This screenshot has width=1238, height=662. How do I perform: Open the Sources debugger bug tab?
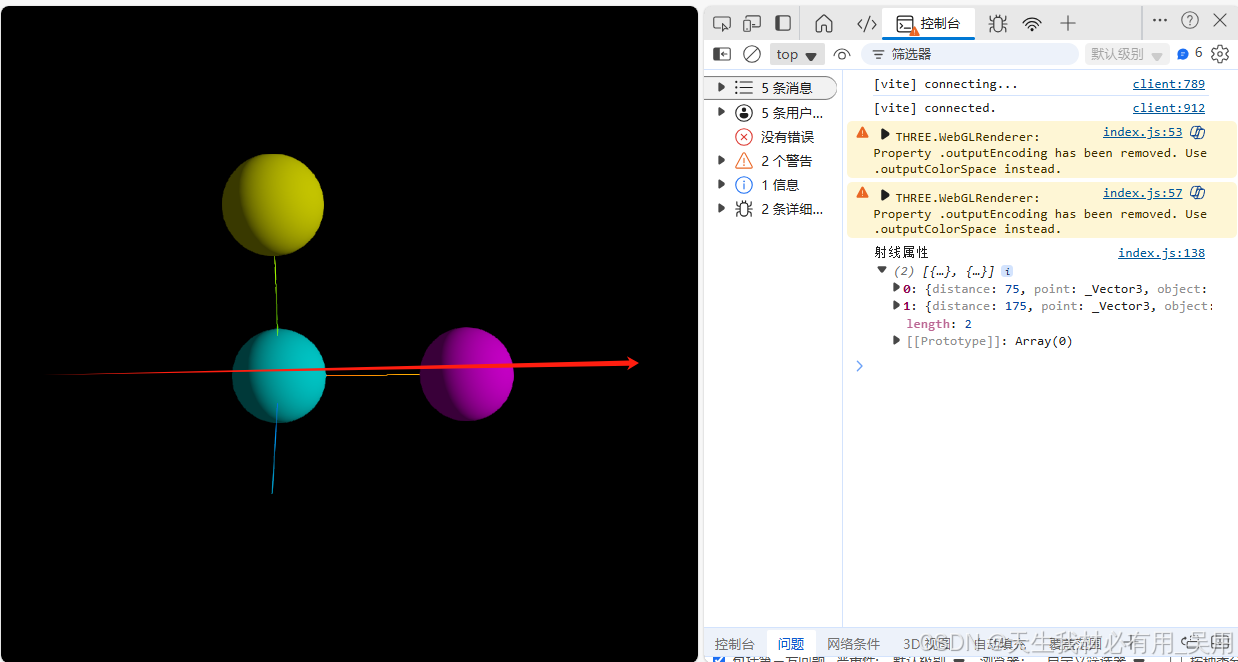coord(998,23)
